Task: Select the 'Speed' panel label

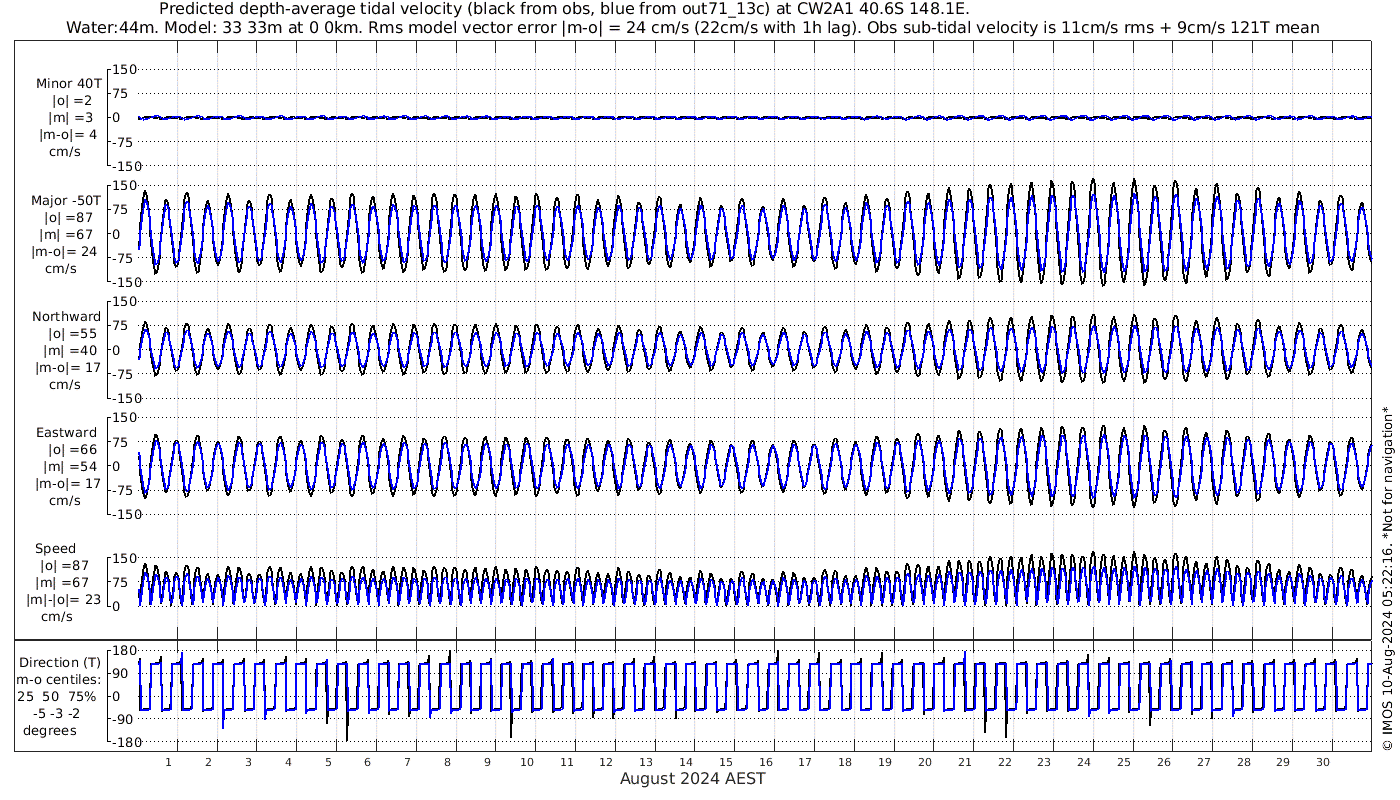Action: coord(55,549)
